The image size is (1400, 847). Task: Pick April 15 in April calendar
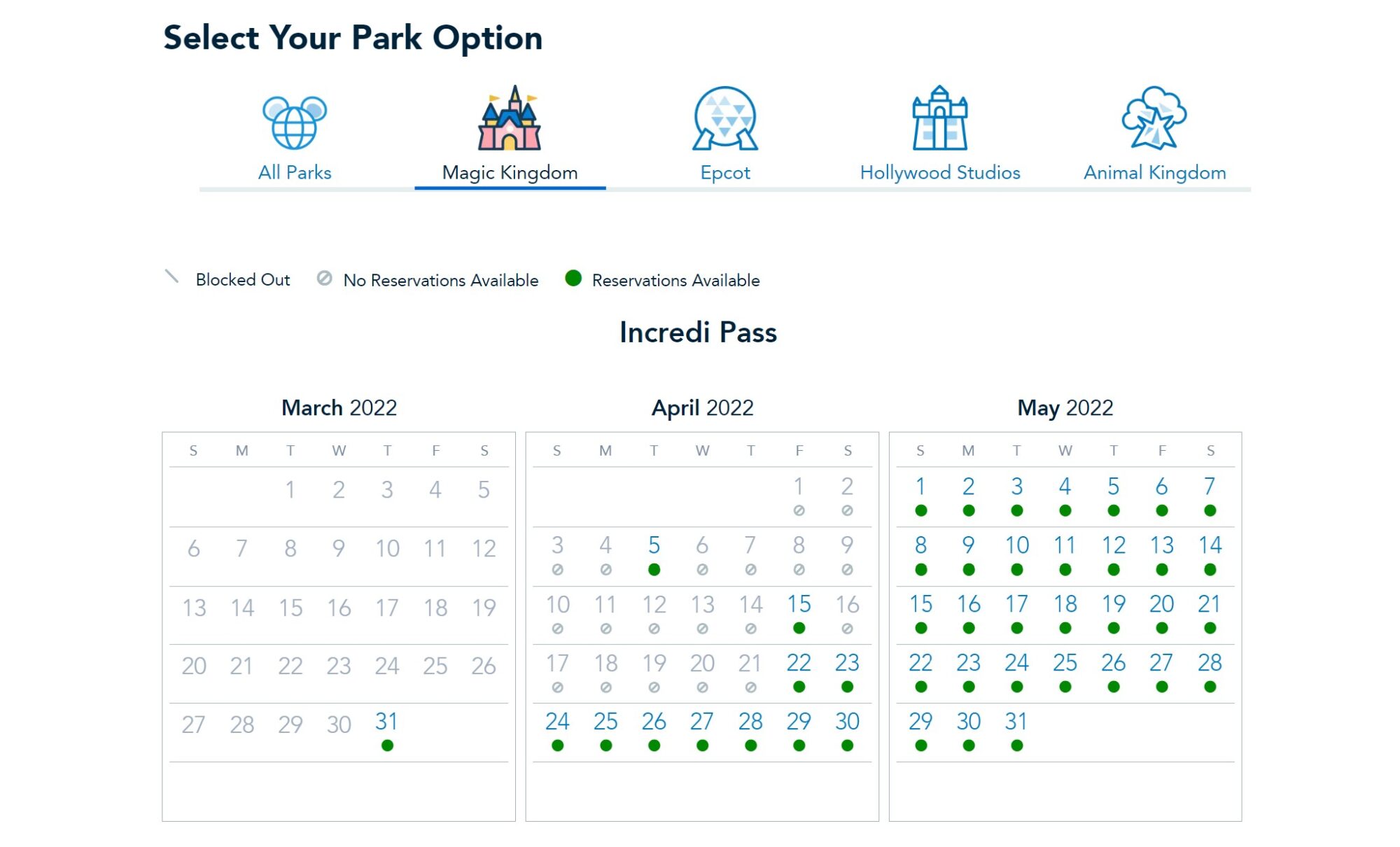pyautogui.click(x=799, y=604)
